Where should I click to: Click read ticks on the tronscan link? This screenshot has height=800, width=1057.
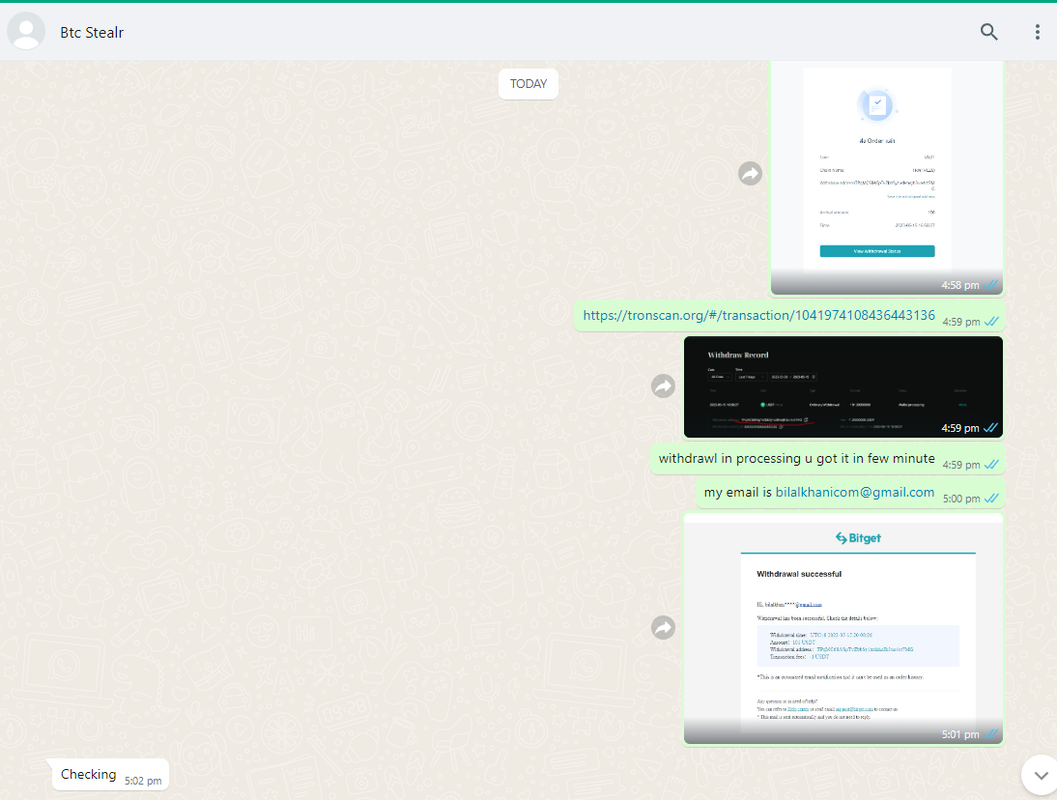click(x=991, y=321)
